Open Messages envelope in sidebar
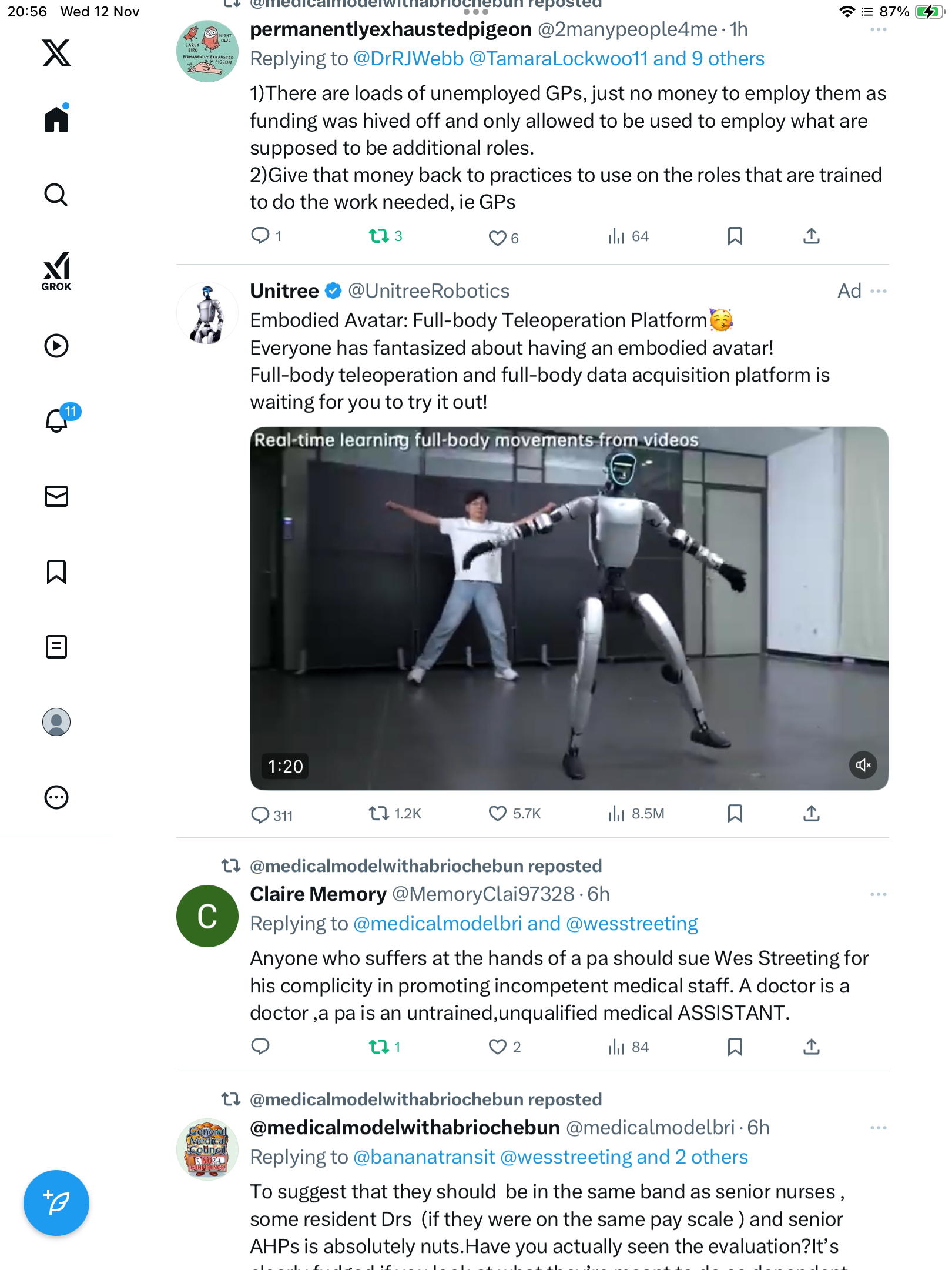The width and height of the screenshot is (952, 1270). click(56, 496)
